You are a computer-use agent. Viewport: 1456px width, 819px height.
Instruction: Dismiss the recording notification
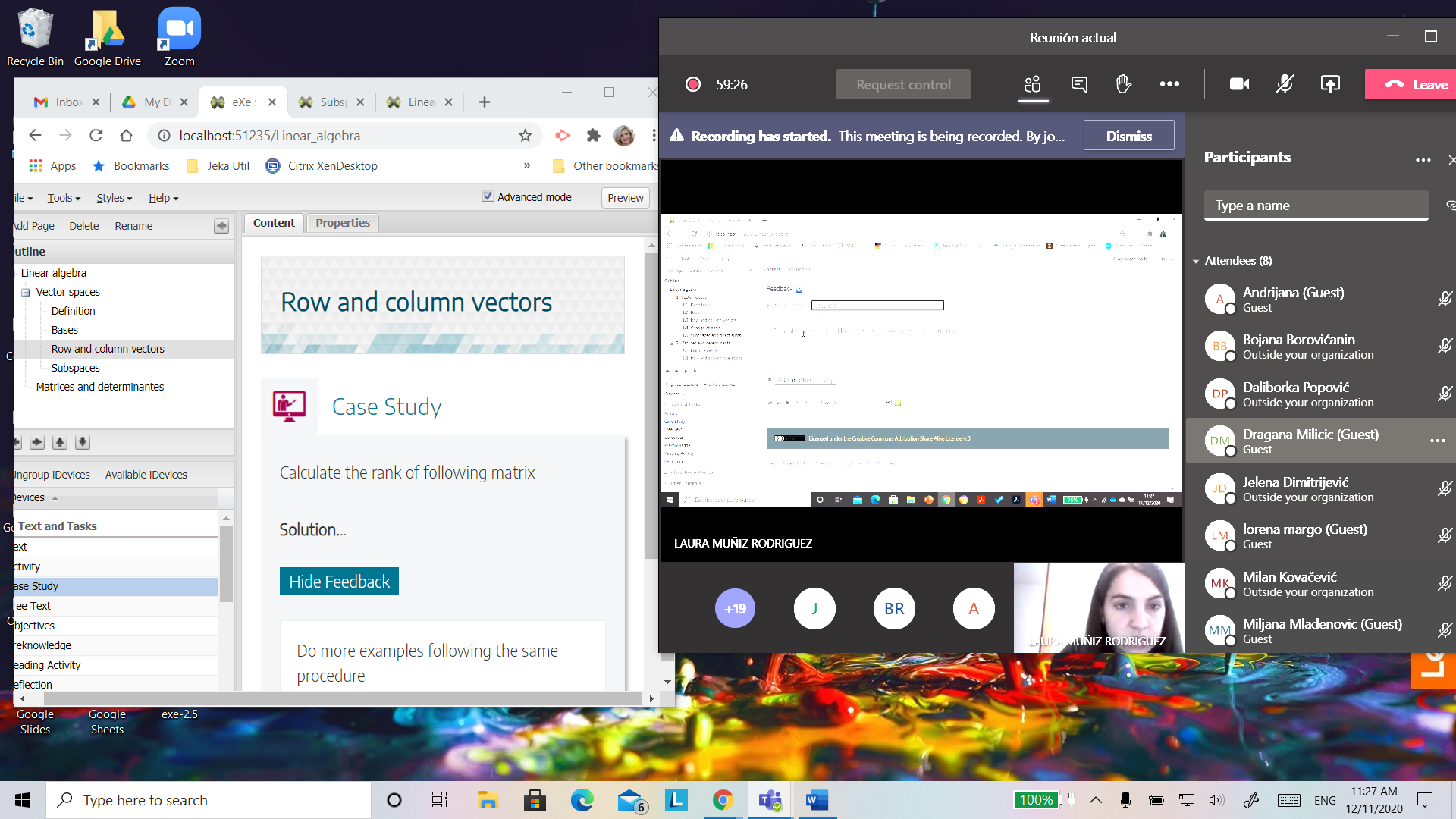pyautogui.click(x=1128, y=136)
